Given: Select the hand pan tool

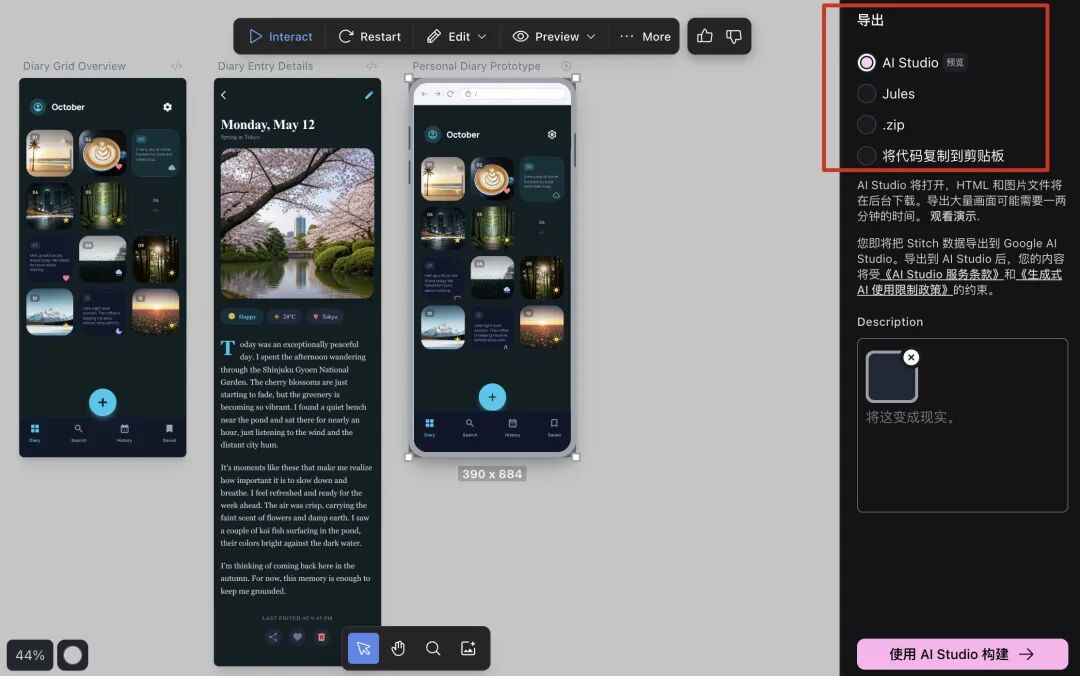Looking at the screenshot, I should click(x=398, y=648).
